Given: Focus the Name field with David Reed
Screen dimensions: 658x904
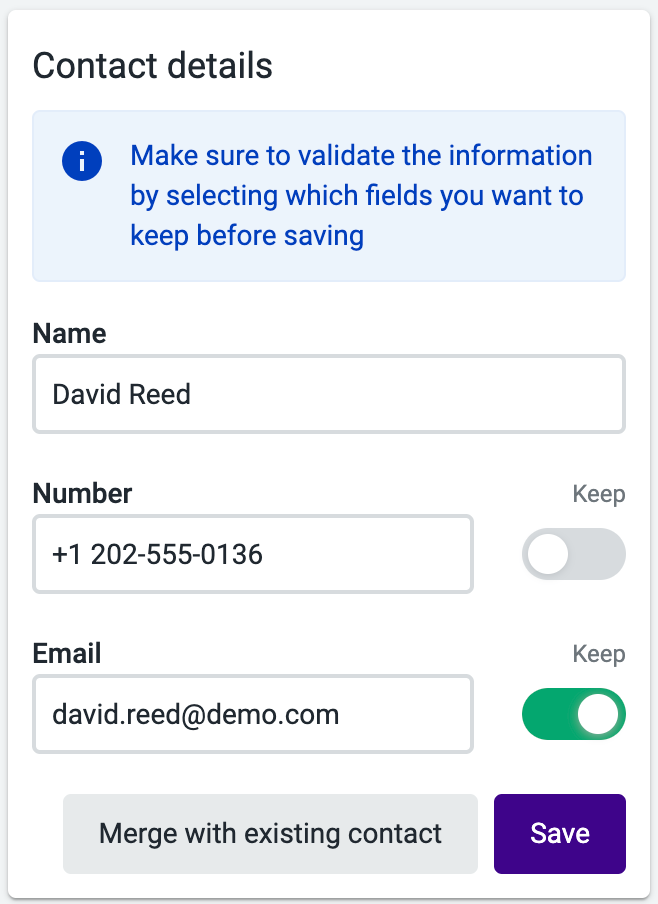Looking at the screenshot, I should pos(329,394).
